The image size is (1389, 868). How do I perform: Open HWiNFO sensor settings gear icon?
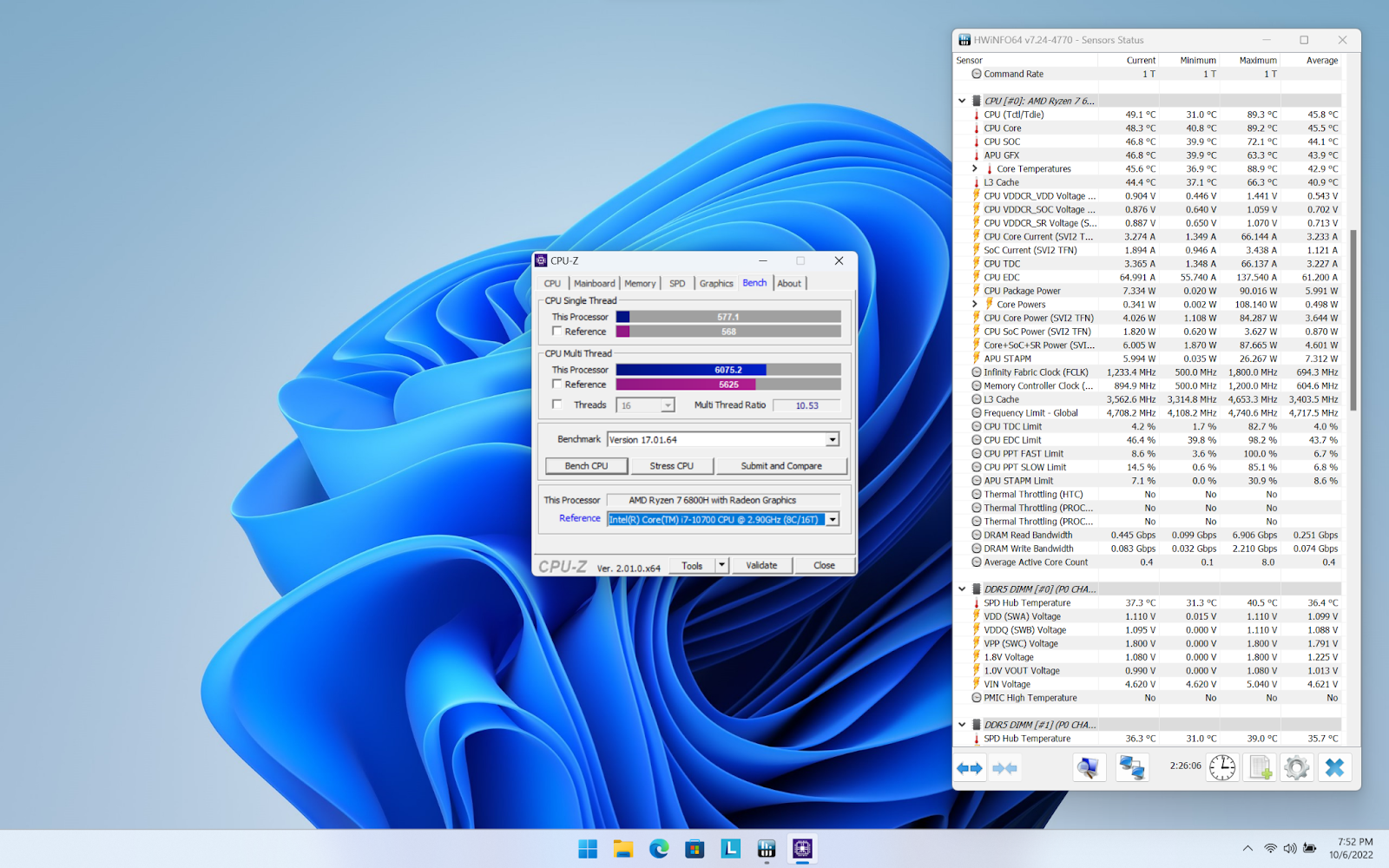(1297, 768)
